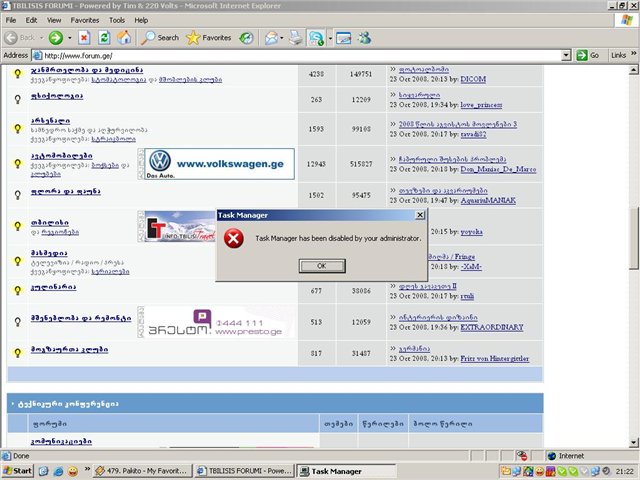Click the system tray clock 21:22
Image resolution: width=640 pixels, height=480 pixels.
click(624, 471)
